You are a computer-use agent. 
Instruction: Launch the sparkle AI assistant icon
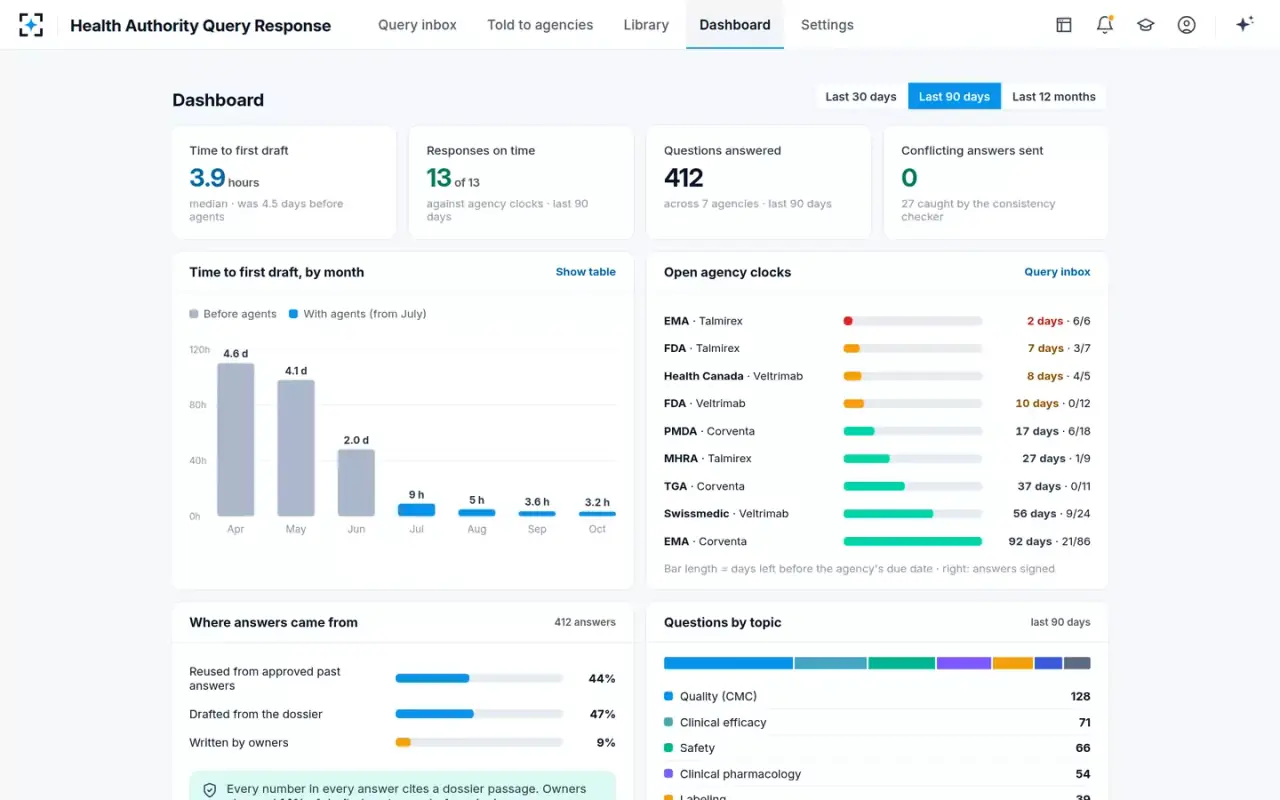(x=1244, y=25)
